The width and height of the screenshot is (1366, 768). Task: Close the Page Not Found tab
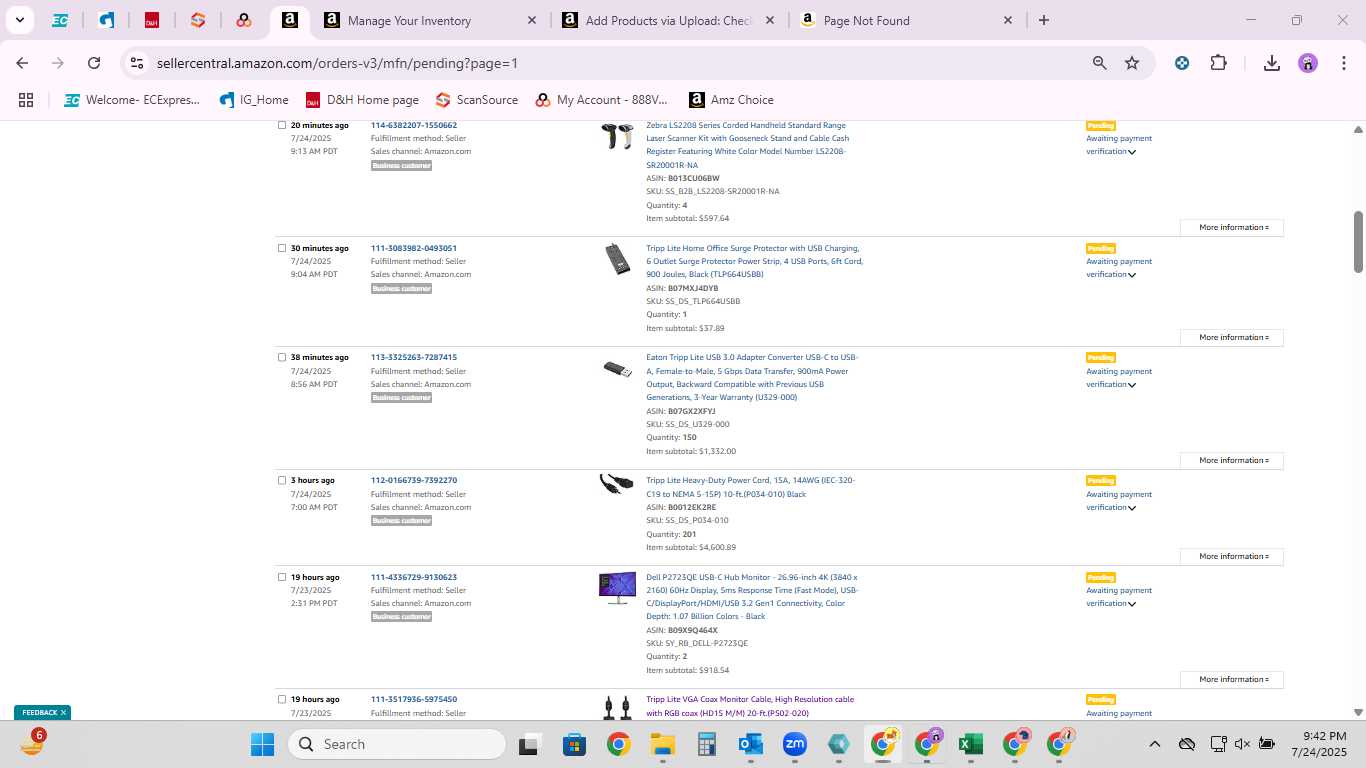point(1008,20)
